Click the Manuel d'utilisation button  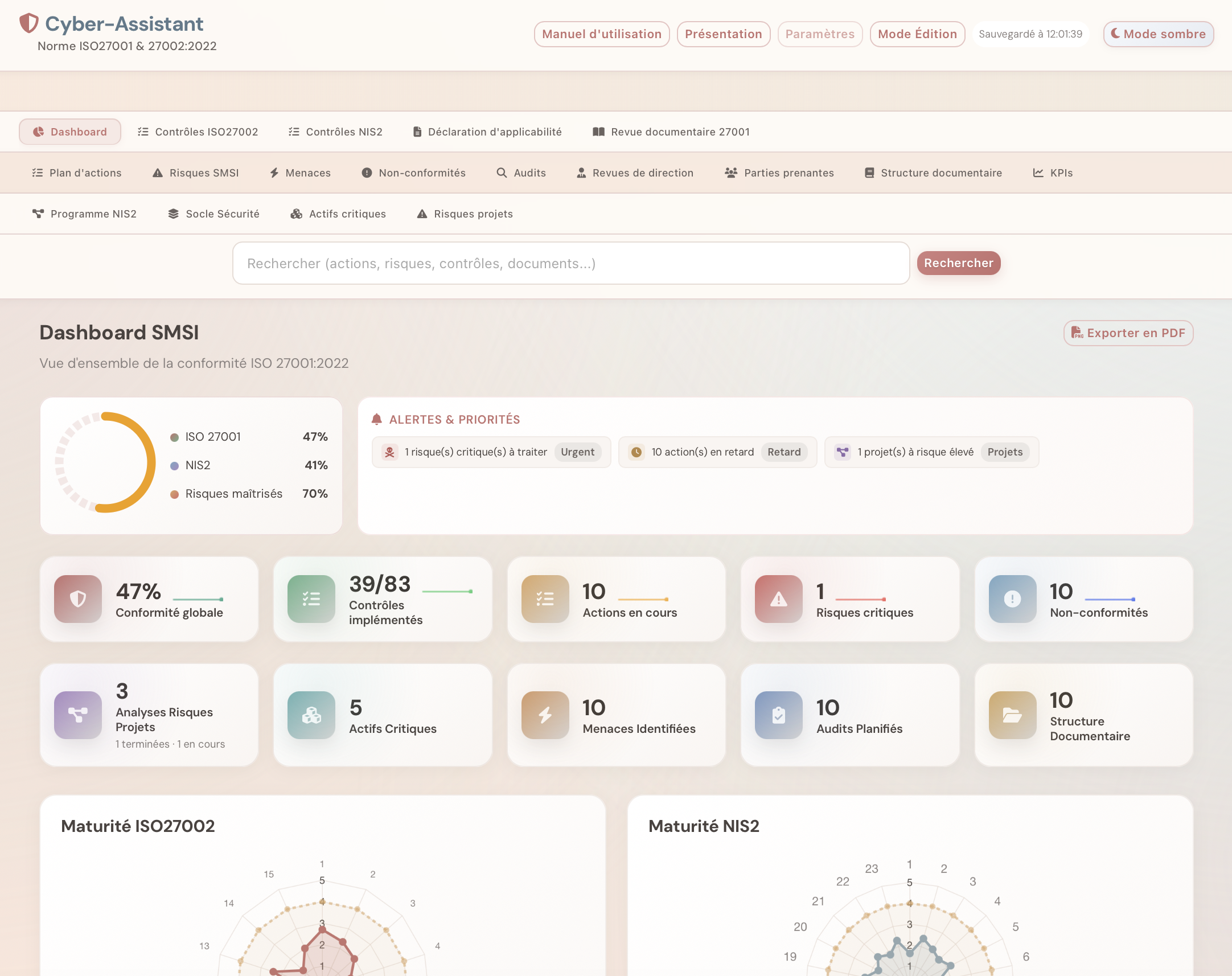tap(601, 34)
